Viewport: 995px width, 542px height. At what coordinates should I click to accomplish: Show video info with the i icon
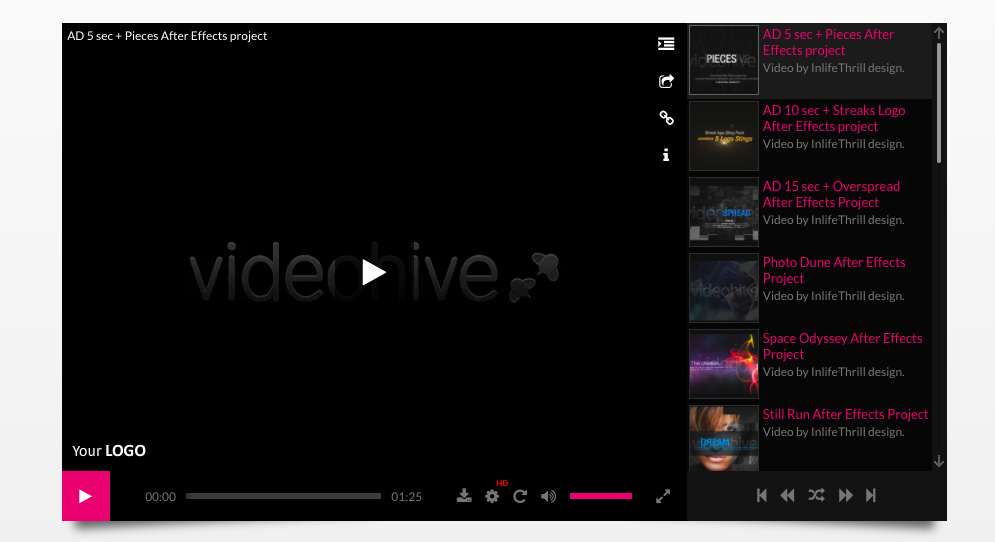pyautogui.click(x=666, y=155)
